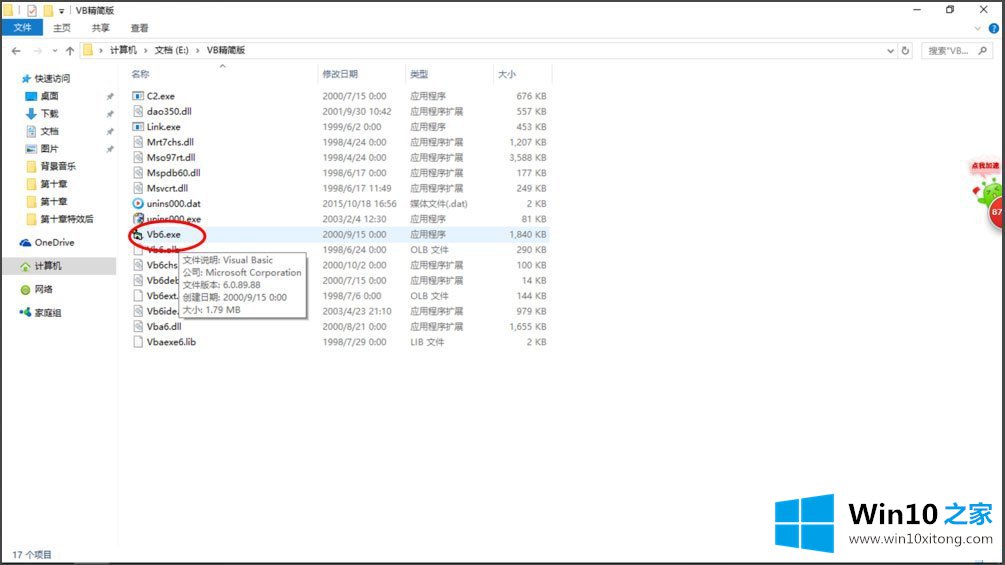
Task: Open 图片 in quick access
Action: point(49,149)
